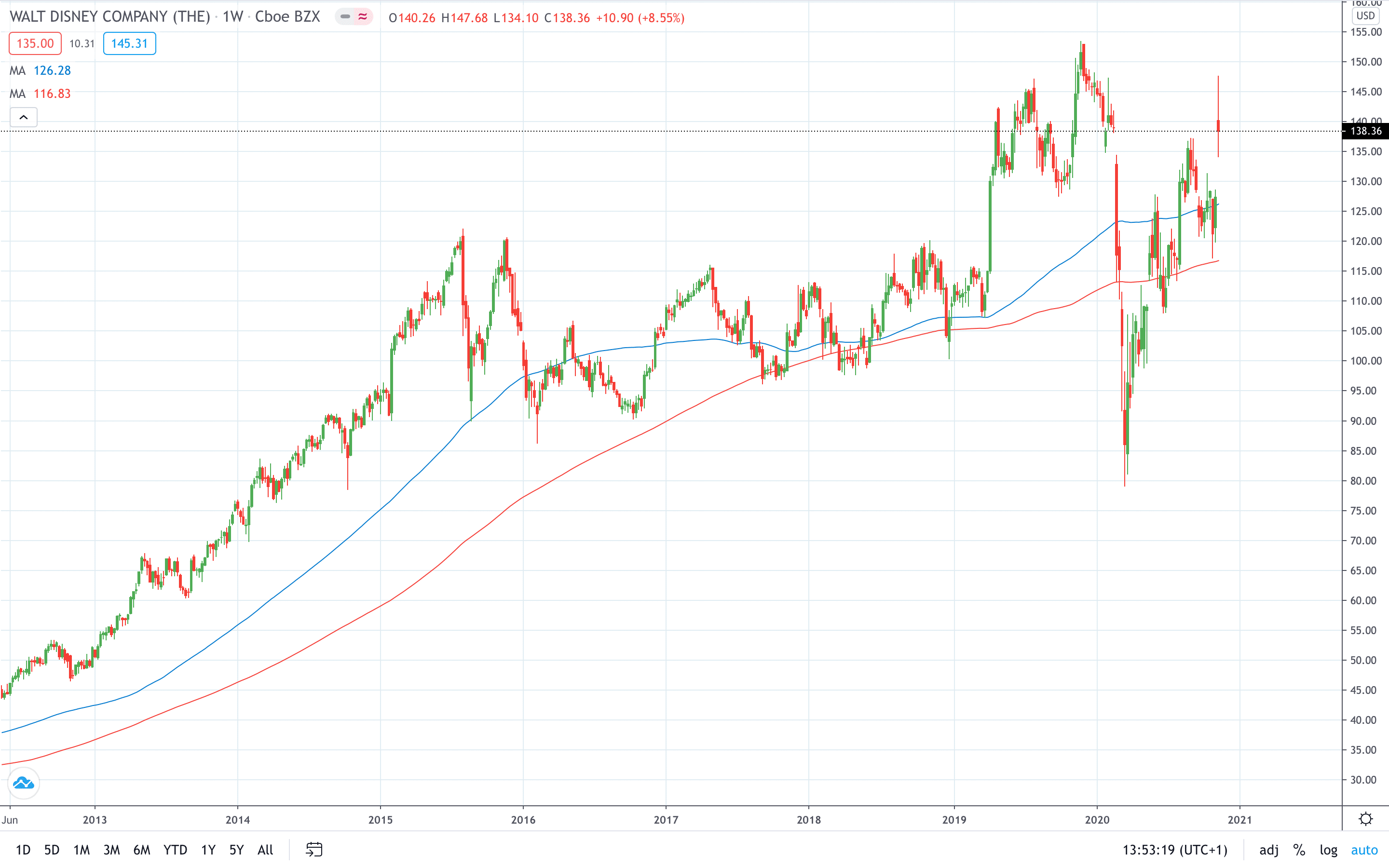Click the Cboe BZX exchange label
This screenshot has height=868, width=1389.
(287, 17)
